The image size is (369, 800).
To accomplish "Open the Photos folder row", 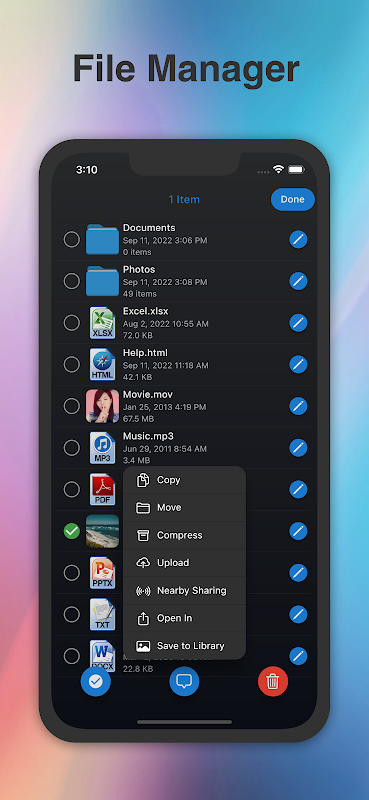I will [184, 281].
